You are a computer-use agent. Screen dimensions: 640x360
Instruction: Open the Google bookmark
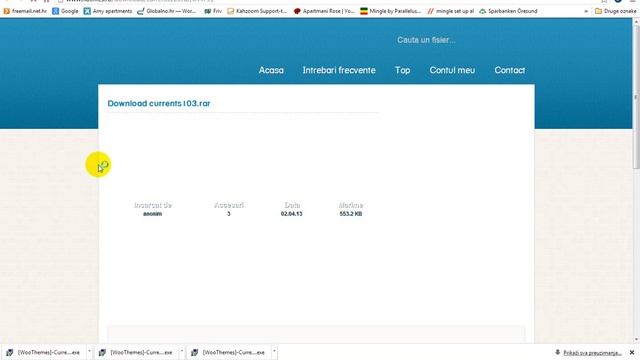[65, 11]
